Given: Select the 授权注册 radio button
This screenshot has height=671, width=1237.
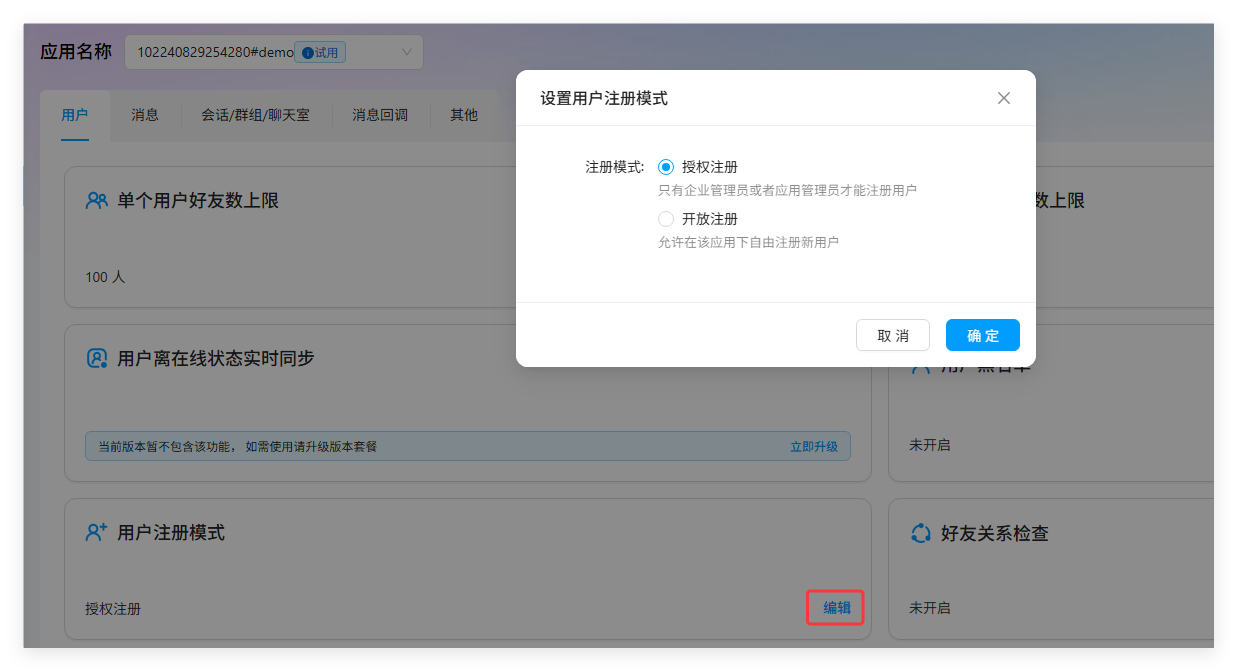Looking at the screenshot, I should 666,167.
